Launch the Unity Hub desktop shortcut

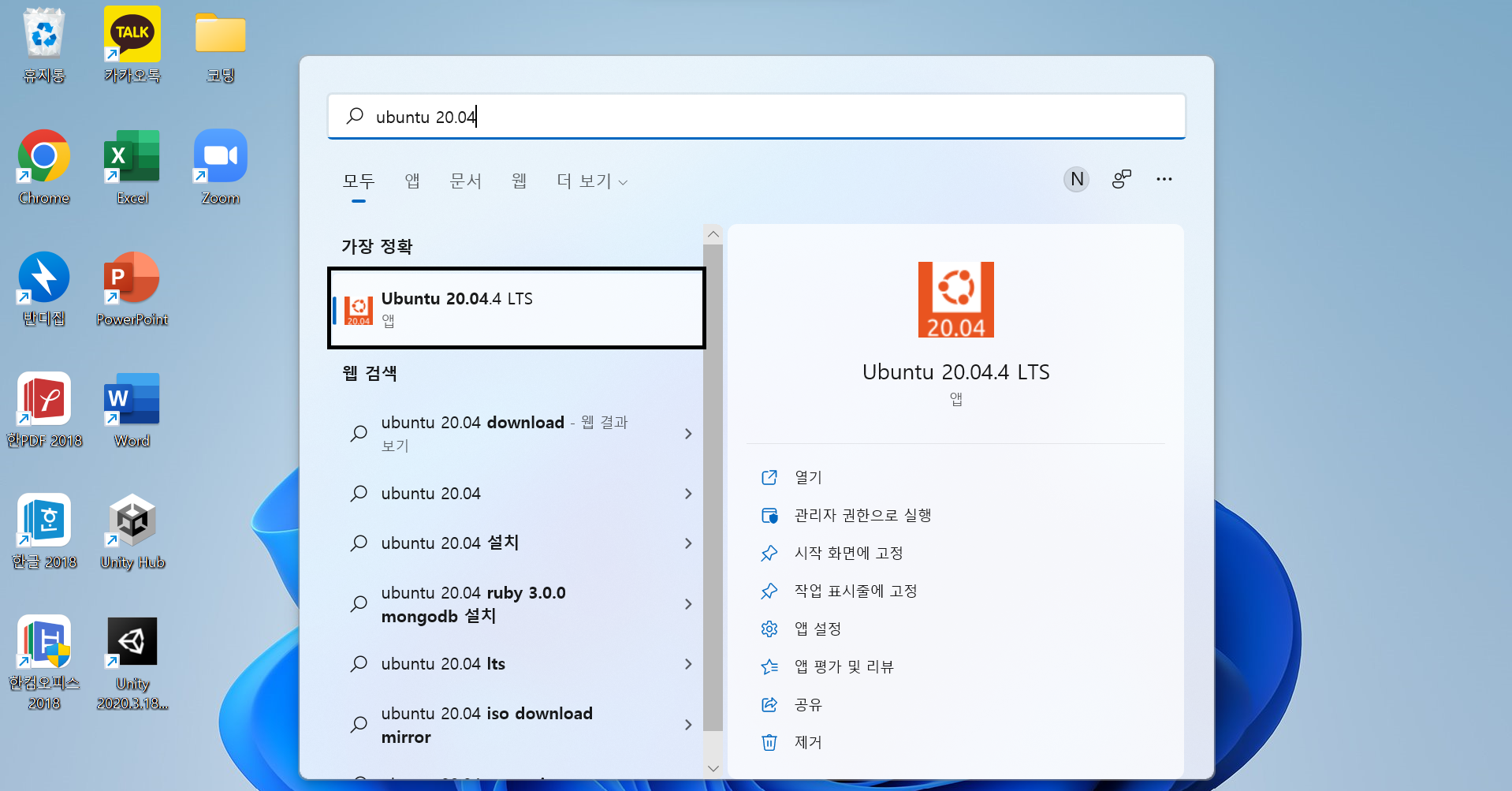pos(132,532)
